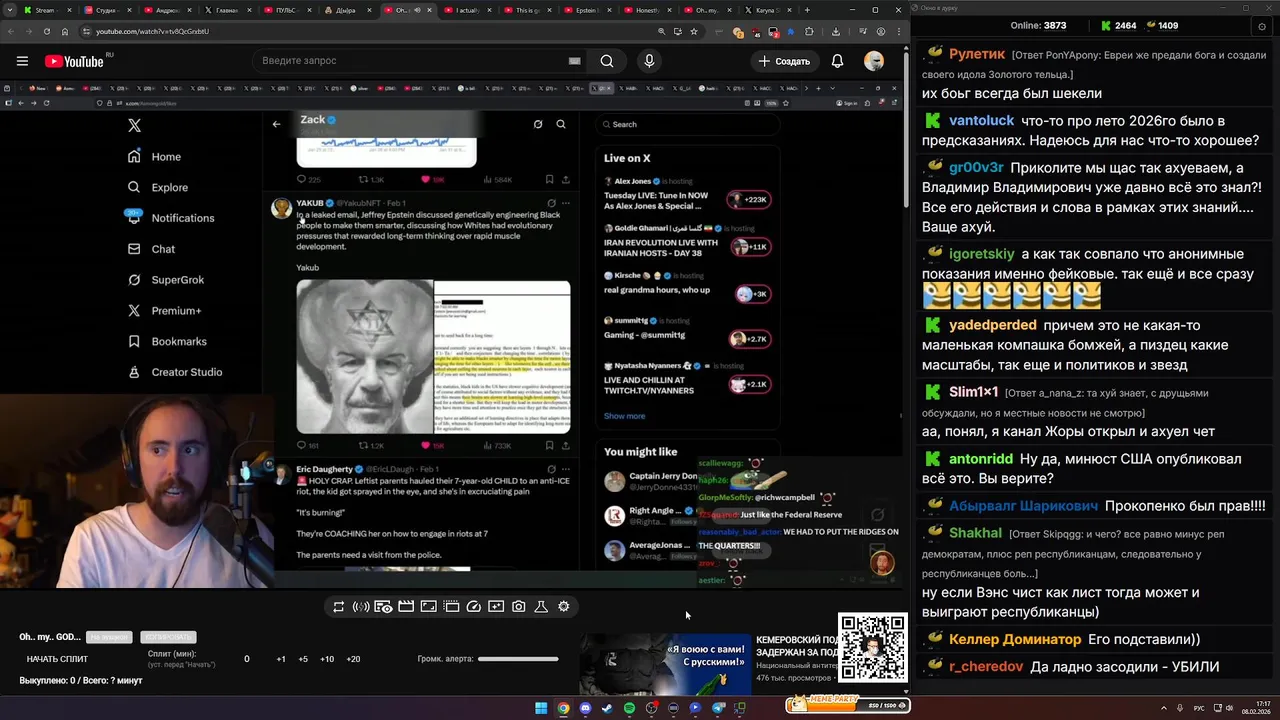1280x720 pixels.
Task: Click the loop icon in player toolbar
Action: [x=338, y=607]
